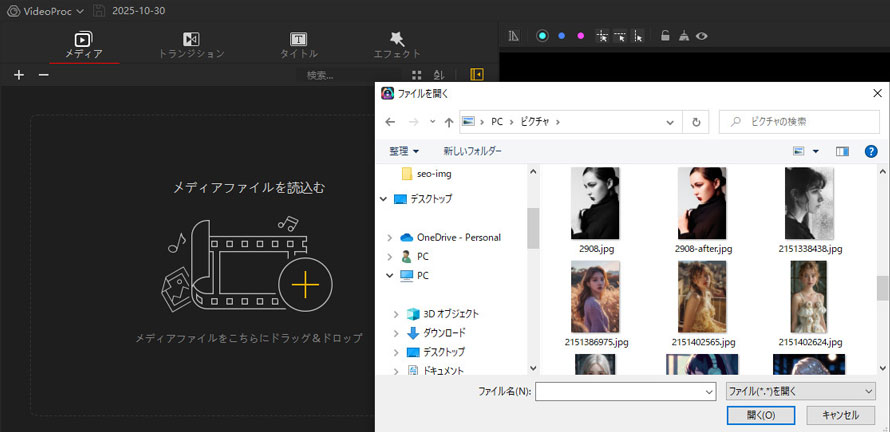Expand the address bar history dropdown
The width and height of the screenshot is (890, 432).
tap(670, 122)
